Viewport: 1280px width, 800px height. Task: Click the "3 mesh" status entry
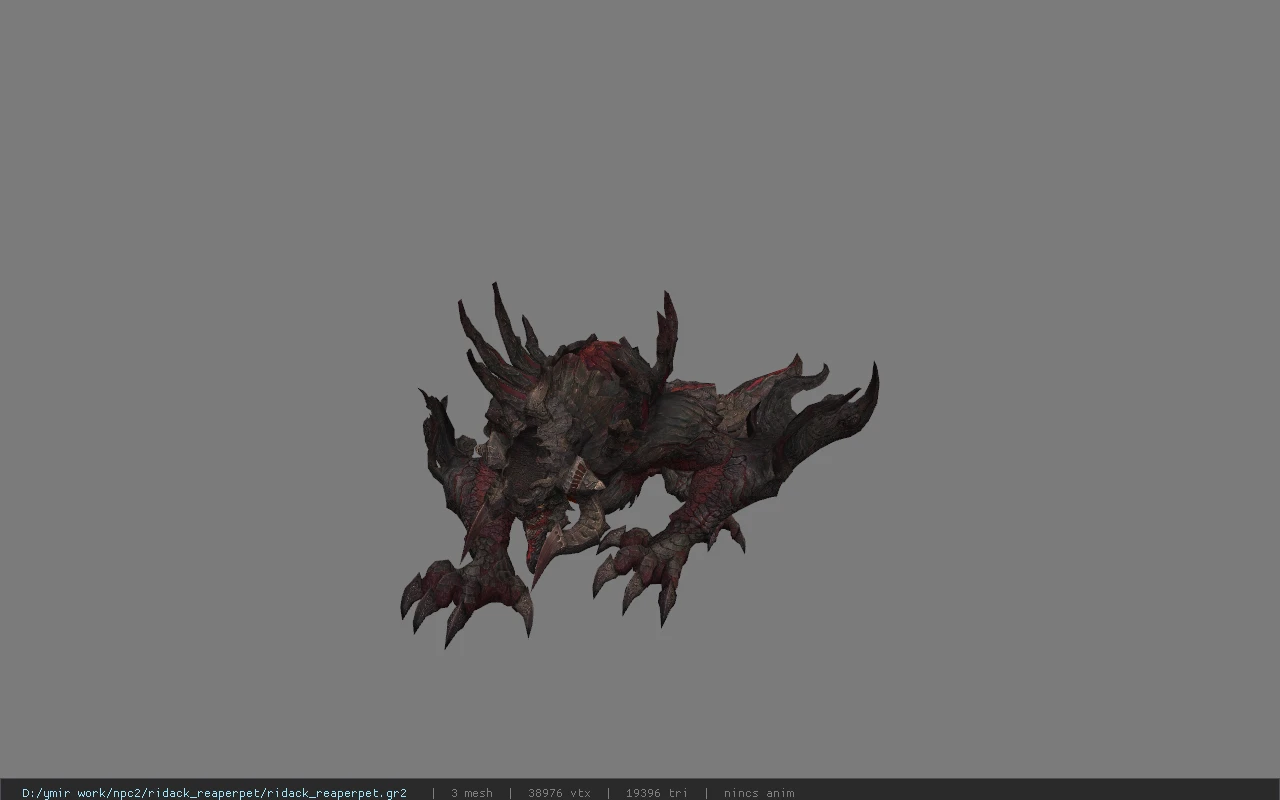click(472, 793)
